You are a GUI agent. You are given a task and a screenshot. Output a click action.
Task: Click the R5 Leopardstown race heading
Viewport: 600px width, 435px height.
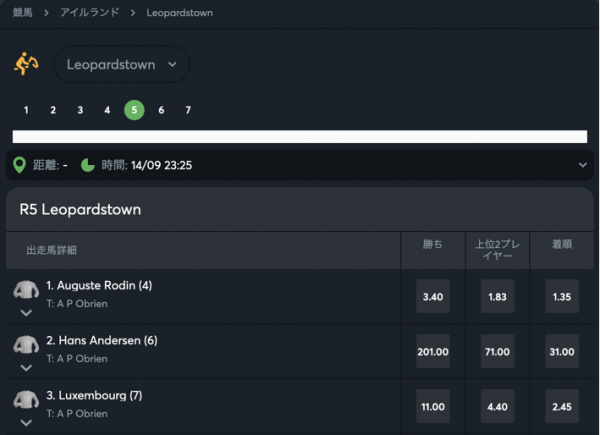coord(80,210)
